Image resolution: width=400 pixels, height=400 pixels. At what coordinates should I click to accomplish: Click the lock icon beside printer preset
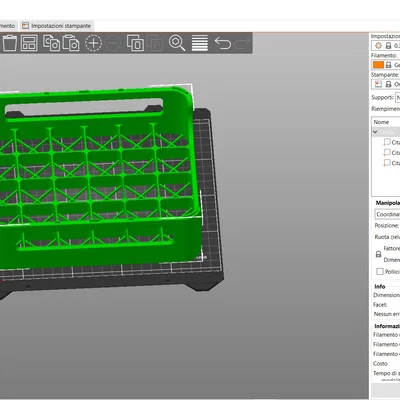pyautogui.click(x=388, y=84)
